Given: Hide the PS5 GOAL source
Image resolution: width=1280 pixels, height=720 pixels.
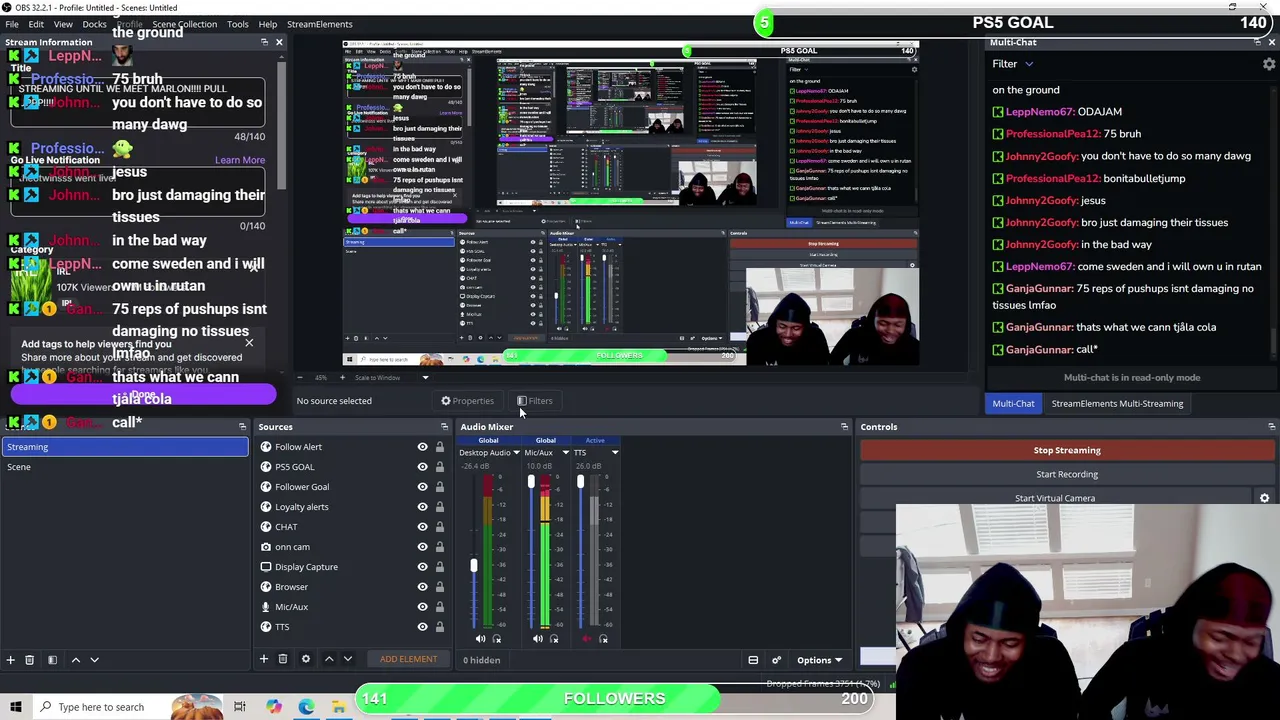Looking at the screenshot, I should click(422, 467).
